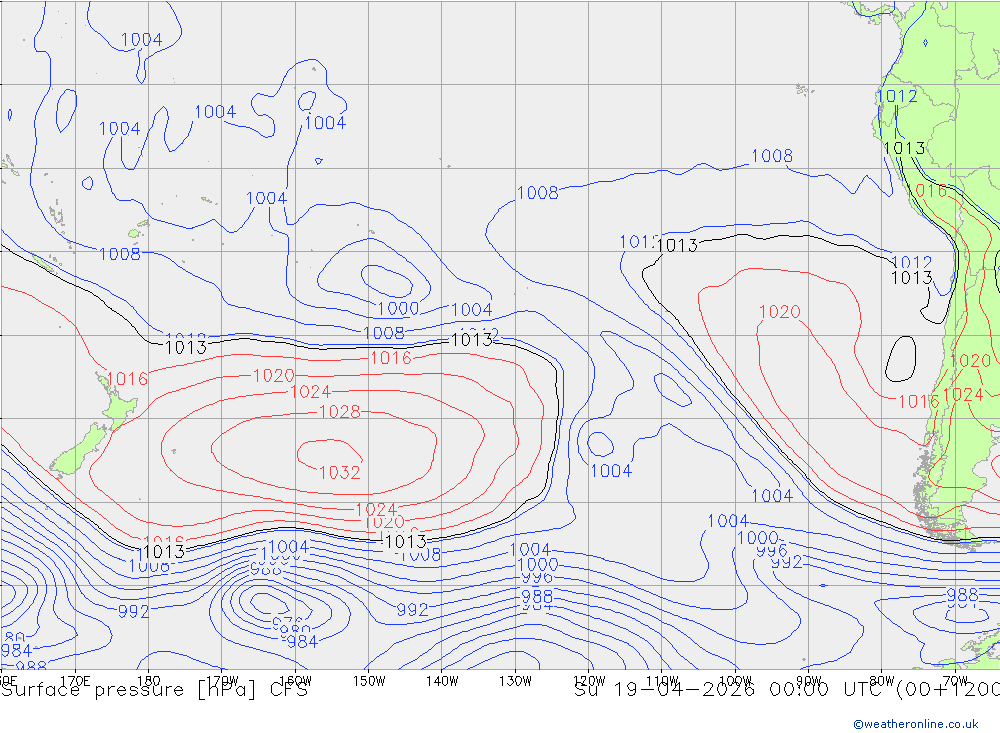Select the black 1013 label next to blue 1012 near 110W
This screenshot has height=733, width=1000.
(x=677, y=246)
